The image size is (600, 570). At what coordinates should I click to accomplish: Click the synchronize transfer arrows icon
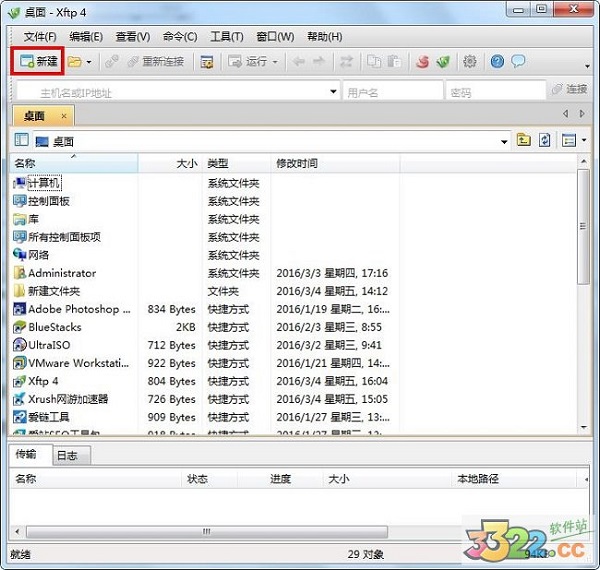(x=347, y=61)
